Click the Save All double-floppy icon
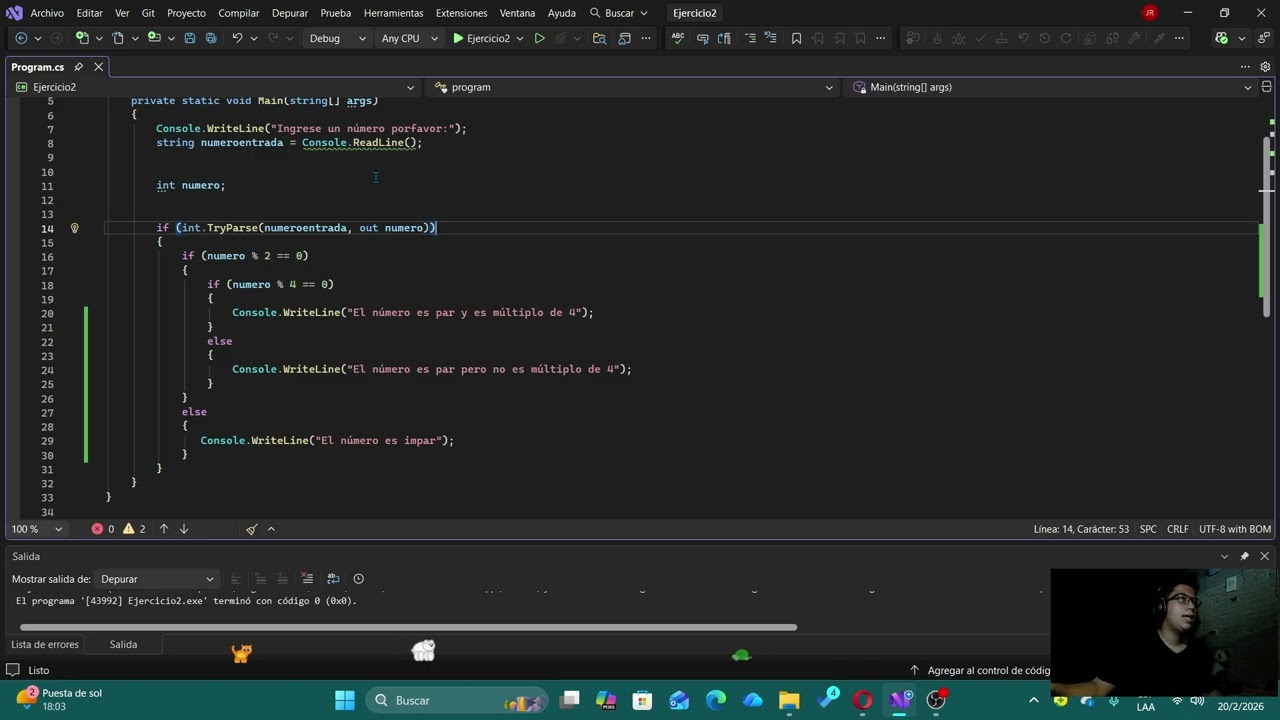The height and width of the screenshot is (720, 1280). (x=211, y=38)
